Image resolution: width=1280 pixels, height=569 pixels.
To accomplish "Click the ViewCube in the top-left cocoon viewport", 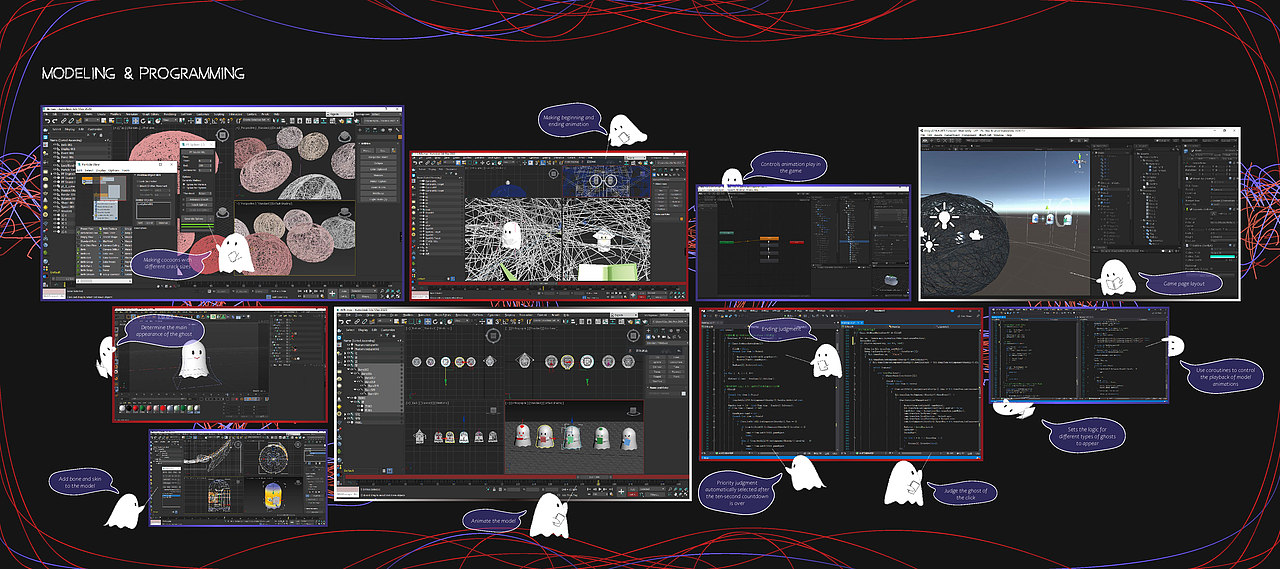I will coord(223,135).
